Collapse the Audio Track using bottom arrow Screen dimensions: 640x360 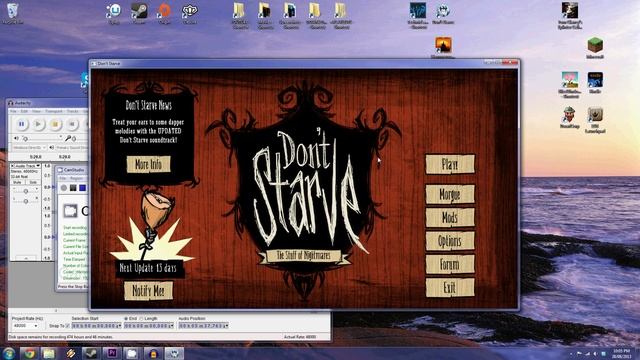coord(25,258)
